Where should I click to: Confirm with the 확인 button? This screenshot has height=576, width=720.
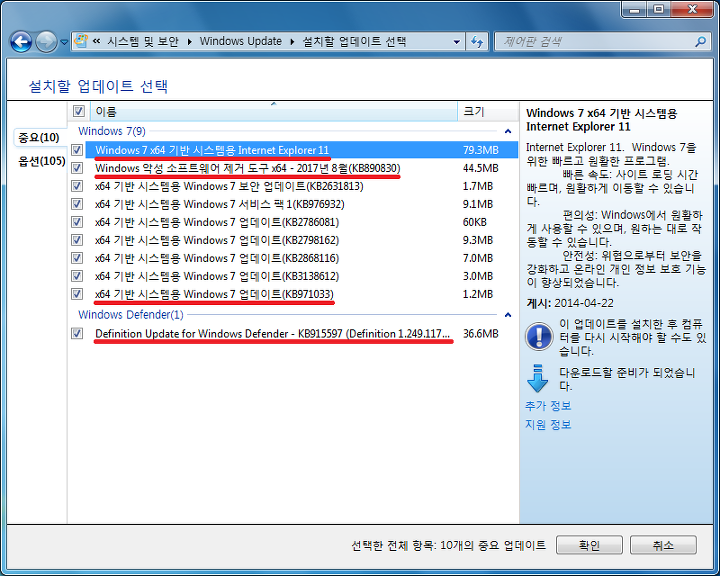pyautogui.click(x=589, y=545)
